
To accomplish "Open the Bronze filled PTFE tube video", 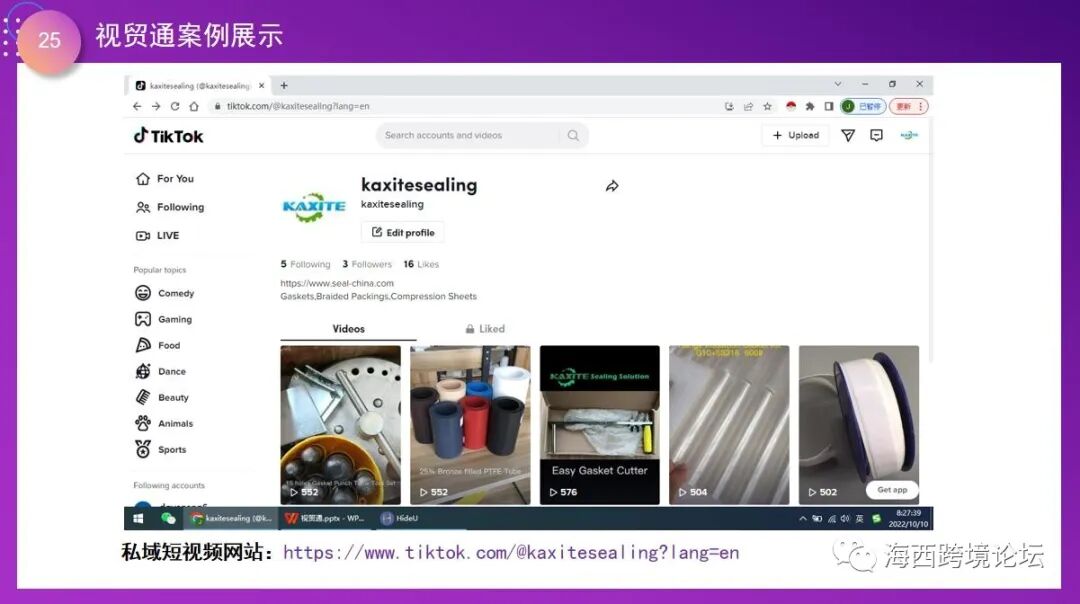I will pos(470,425).
